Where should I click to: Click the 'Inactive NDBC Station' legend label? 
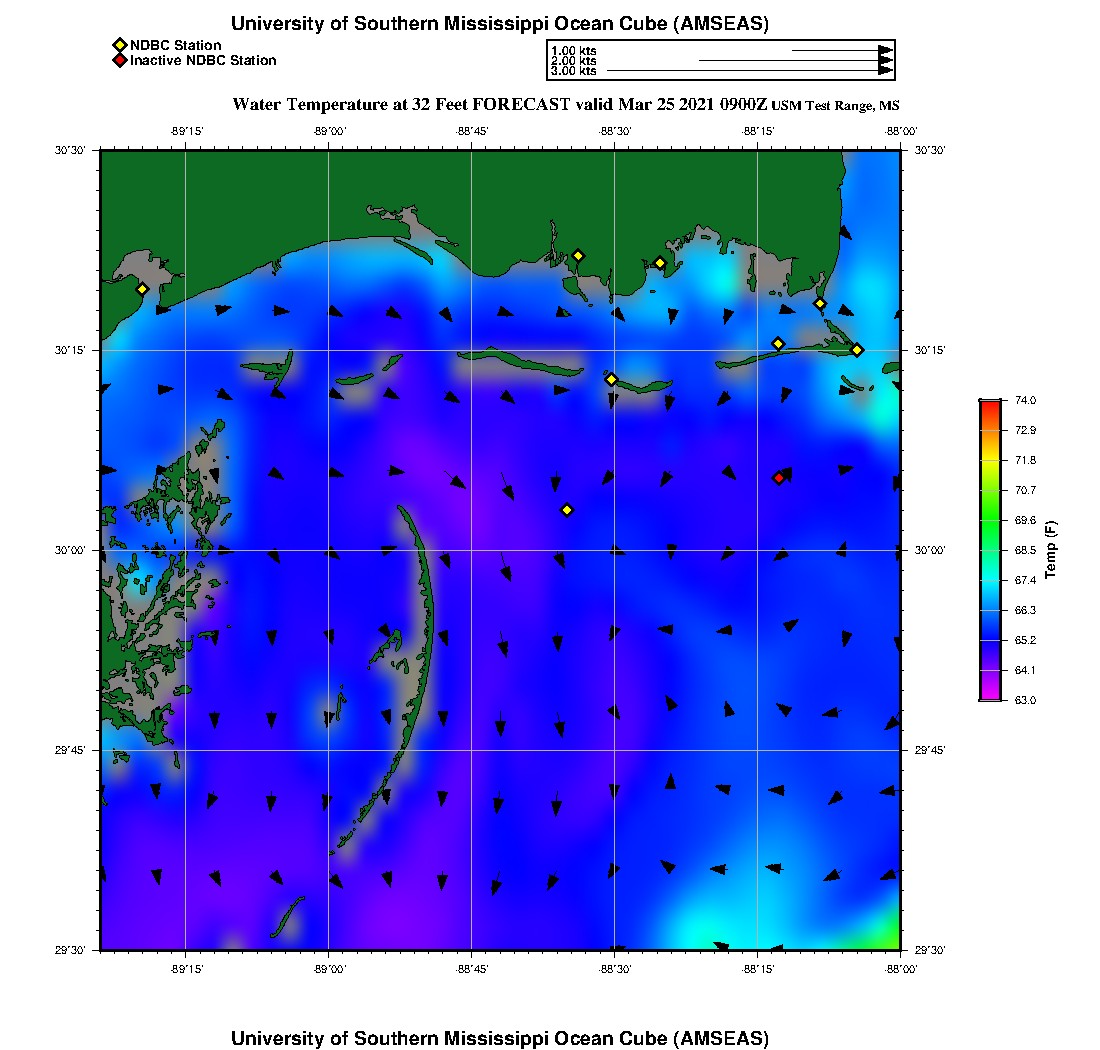[203, 60]
